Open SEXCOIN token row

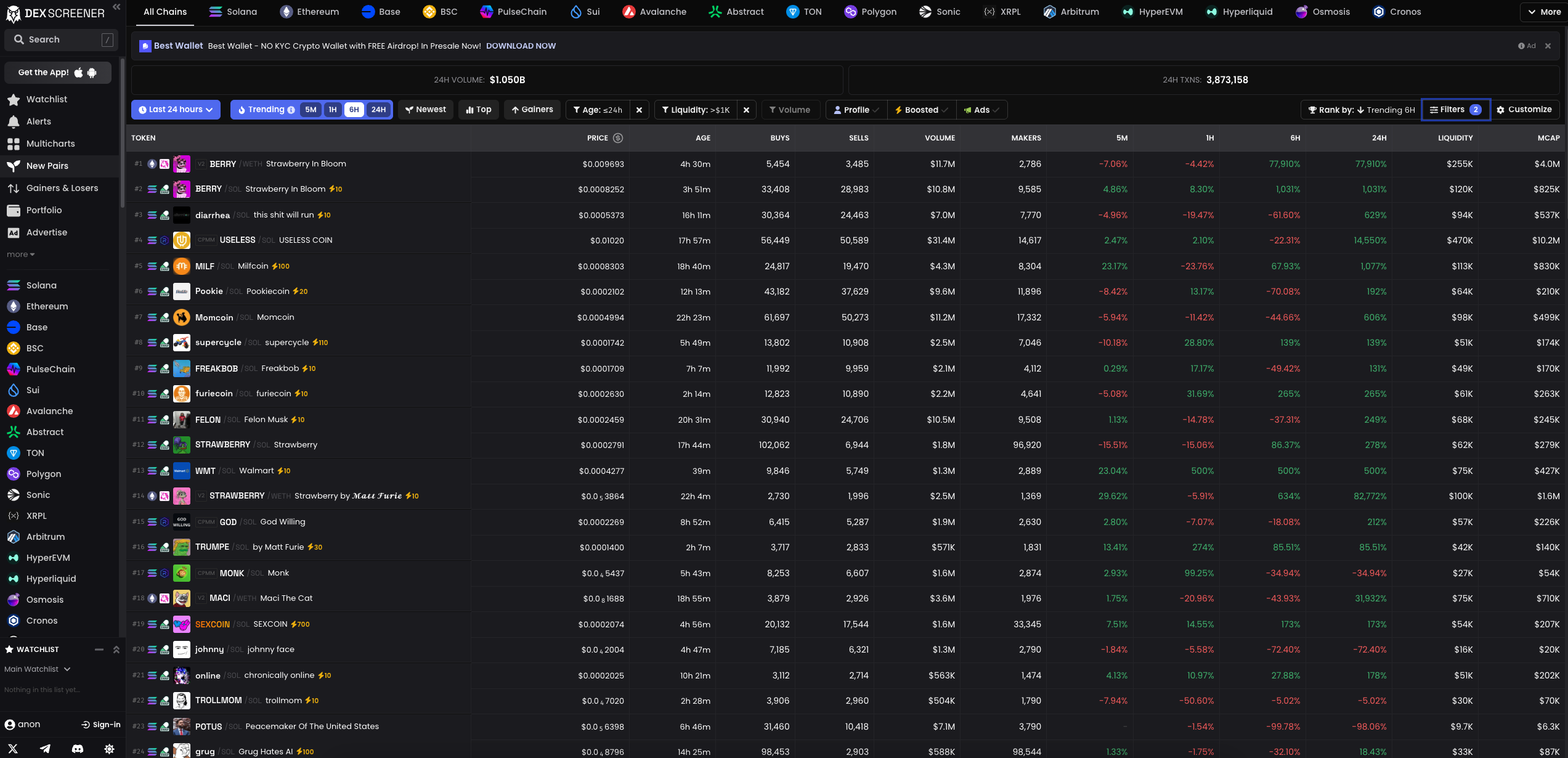pyautogui.click(x=847, y=624)
